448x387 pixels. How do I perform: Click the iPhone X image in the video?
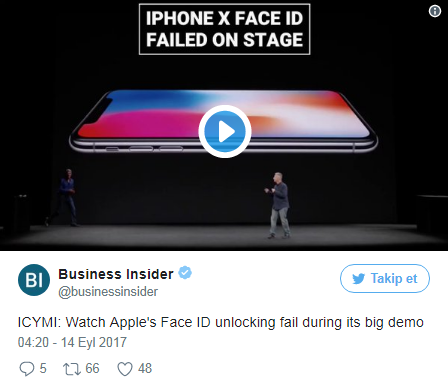223,121
